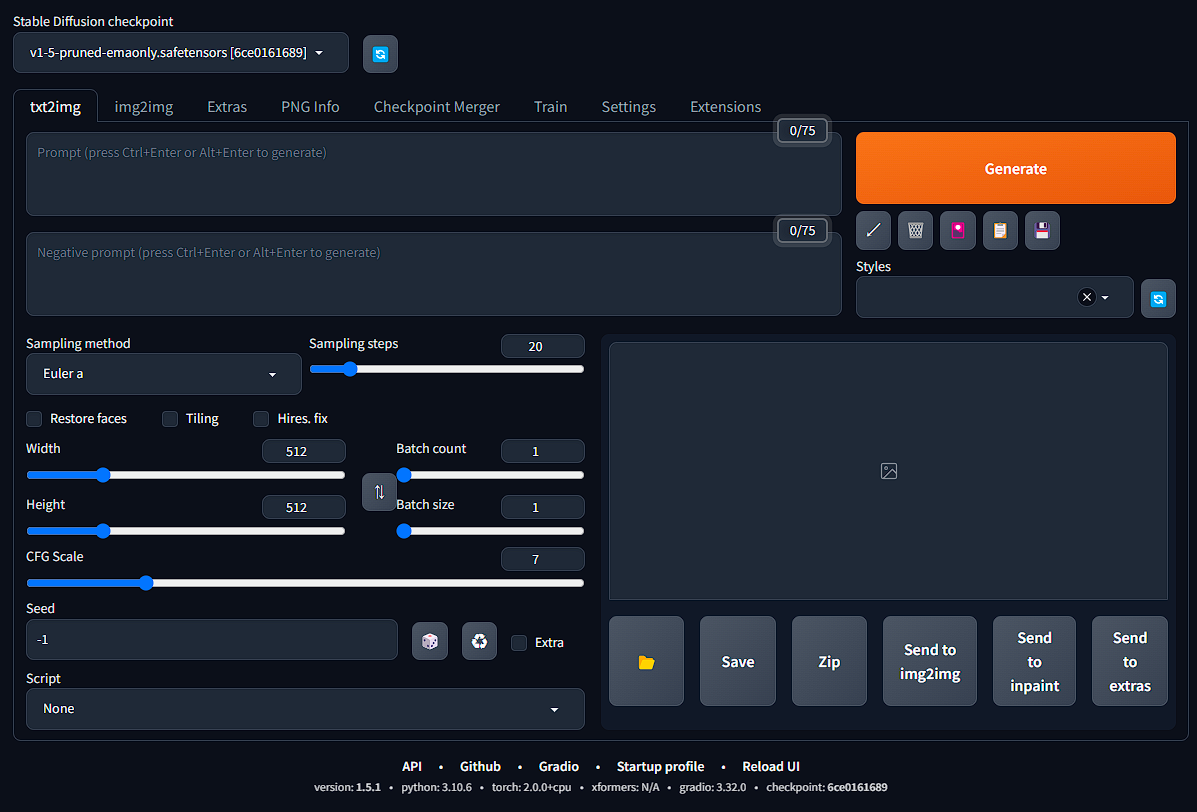The height and width of the screenshot is (812, 1197).
Task: Click the Batch size slider handle
Action: pyautogui.click(x=404, y=531)
